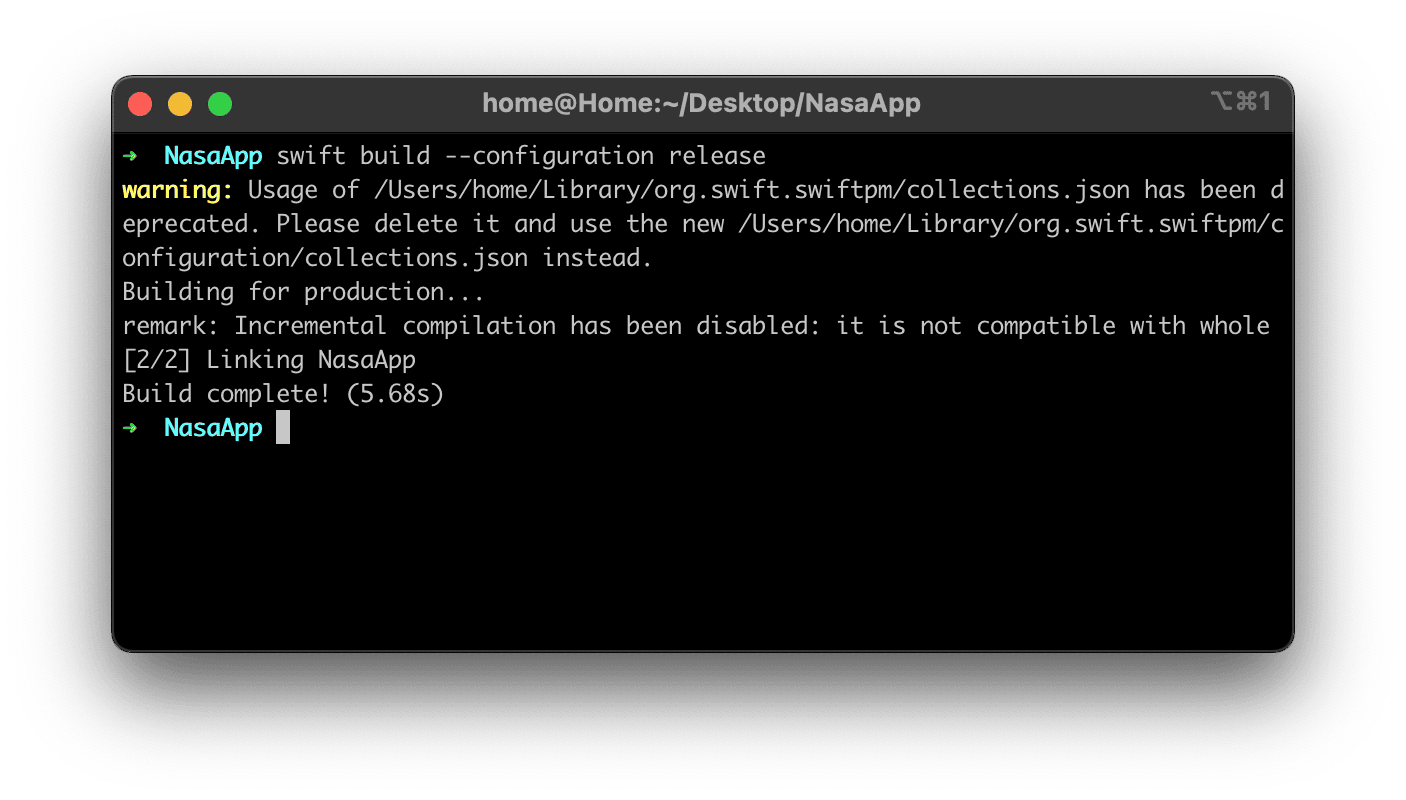
Task: Click the Building for production... line
Action: coord(303,292)
